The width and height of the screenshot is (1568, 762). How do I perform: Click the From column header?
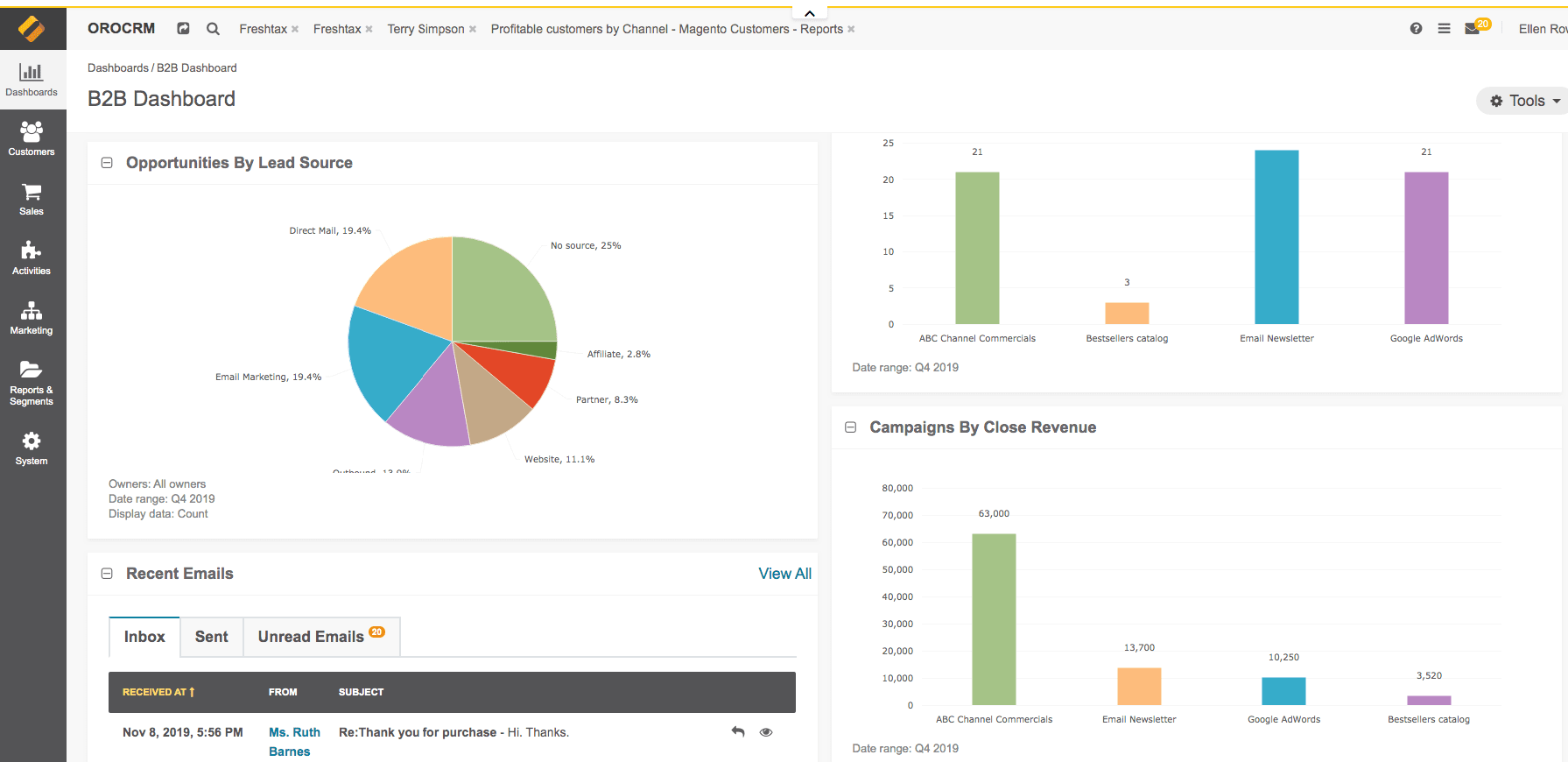click(x=283, y=692)
